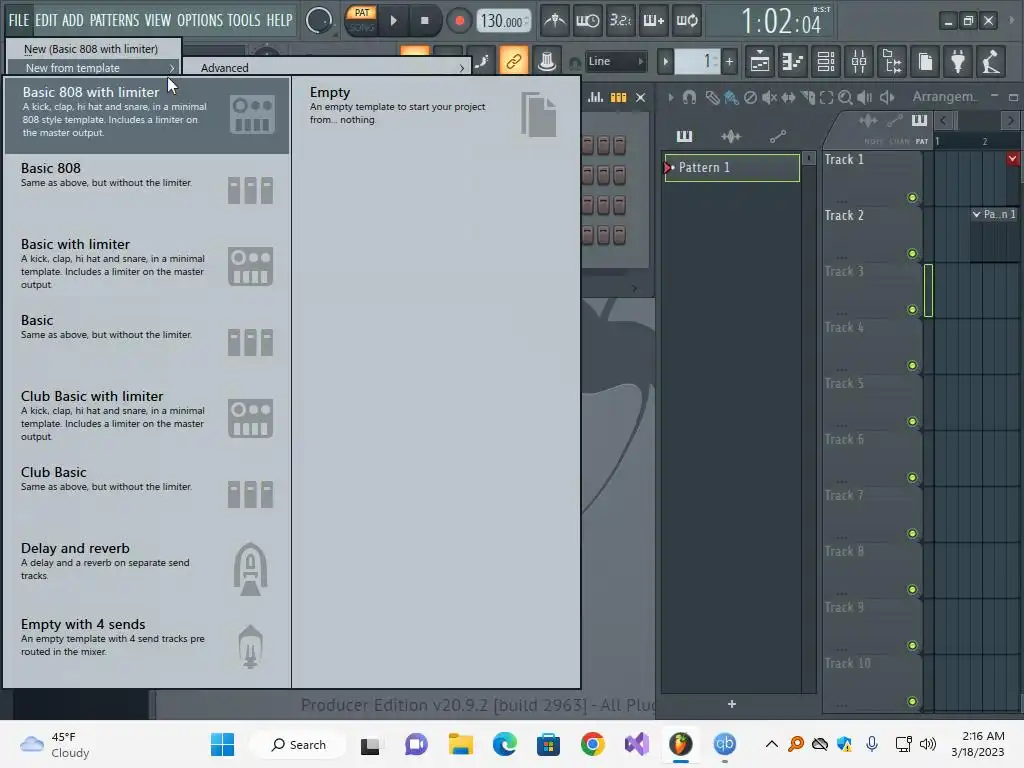Click the tempo field showing 130.000
Image resolution: width=1024 pixels, height=768 pixels.
pyautogui.click(x=503, y=22)
